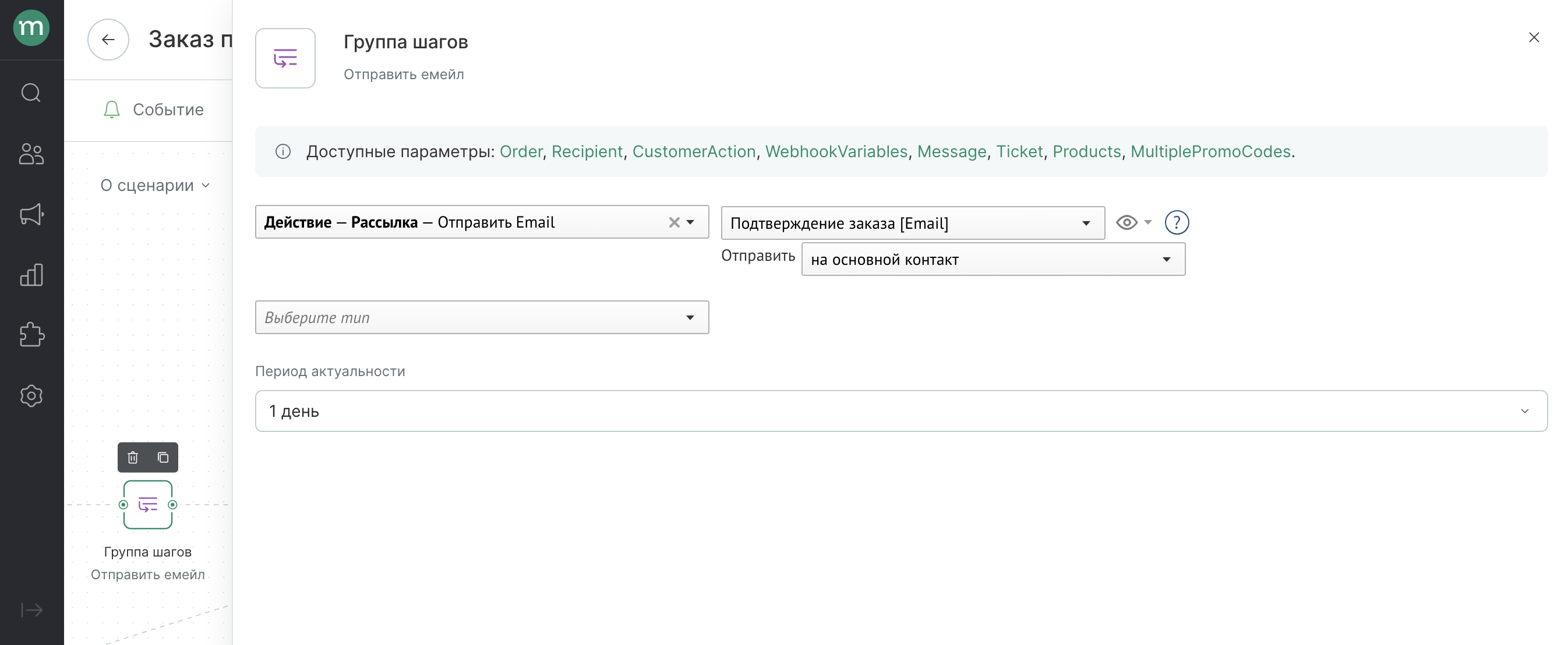
Task: Open campaigns megaphone icon in sidebar
Action: (x=31, y=214)
